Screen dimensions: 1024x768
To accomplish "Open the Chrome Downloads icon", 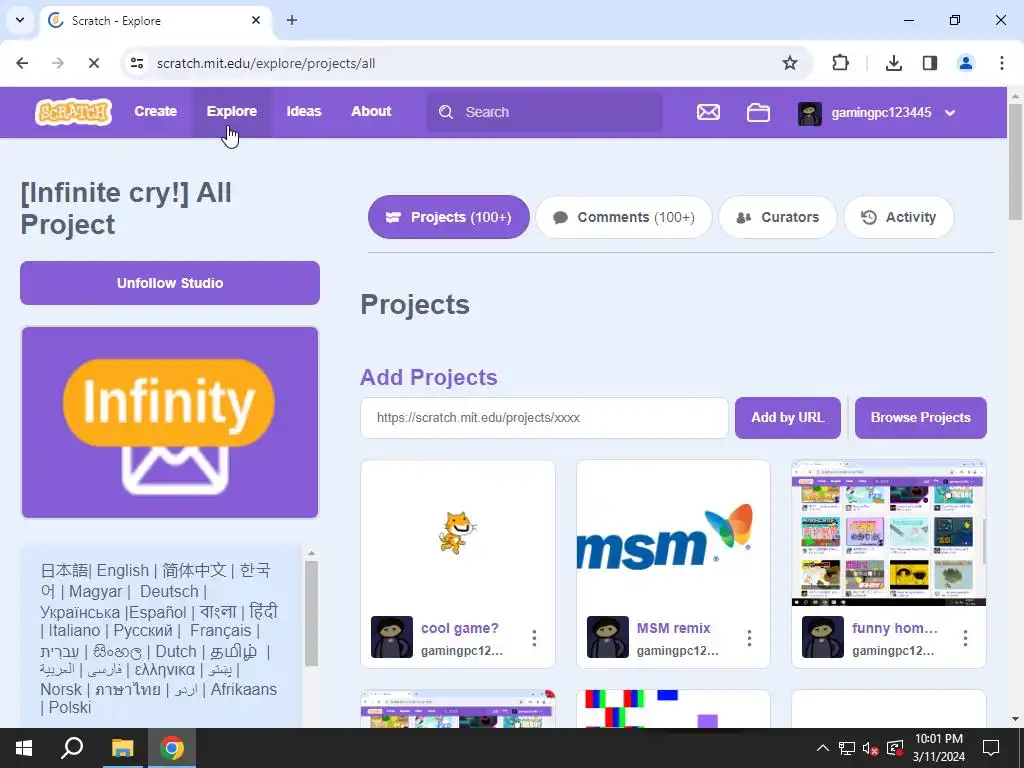I will 893,63.
